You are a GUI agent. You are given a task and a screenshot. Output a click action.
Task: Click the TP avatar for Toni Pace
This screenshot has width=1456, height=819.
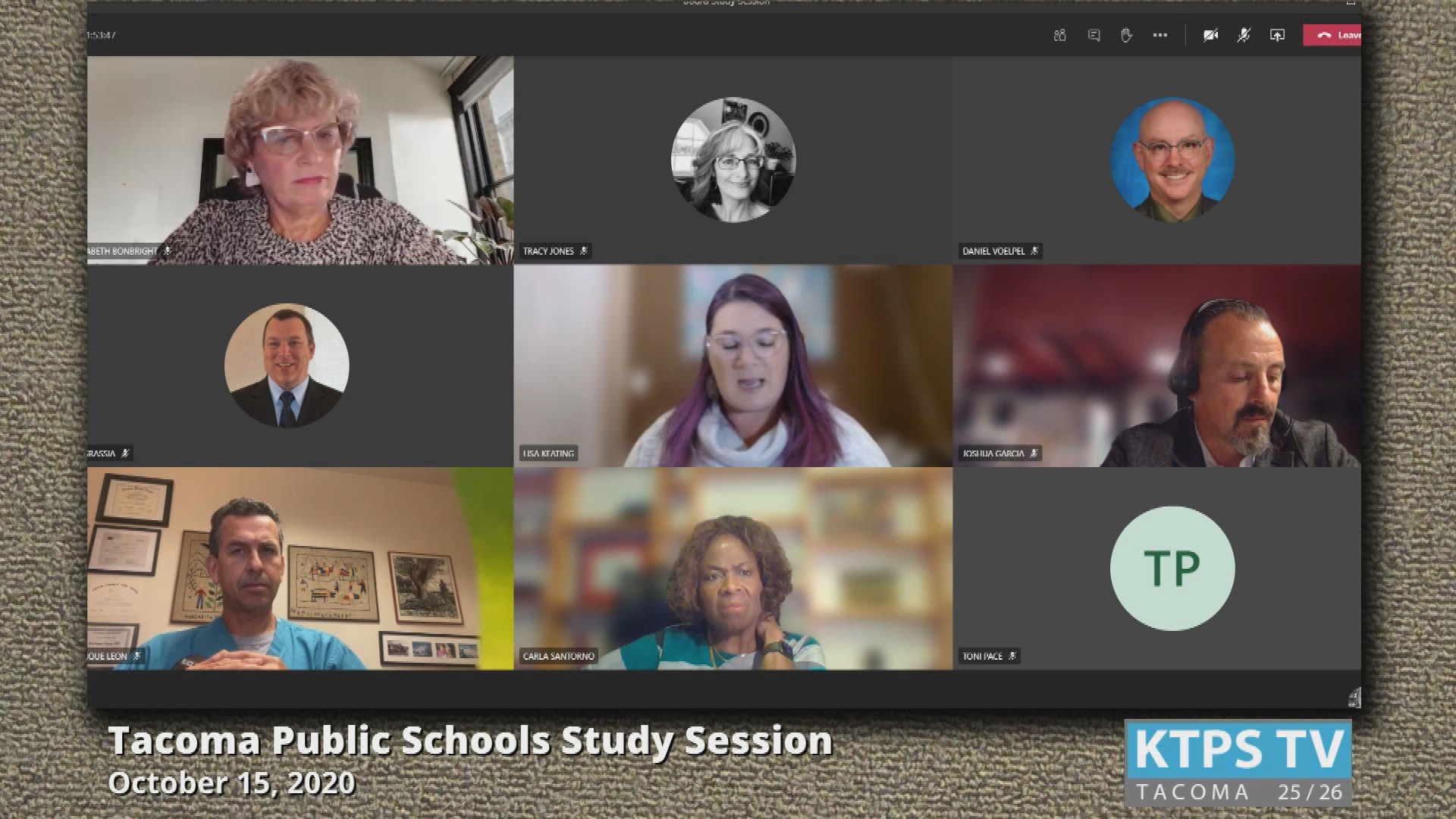(1172, 568)
